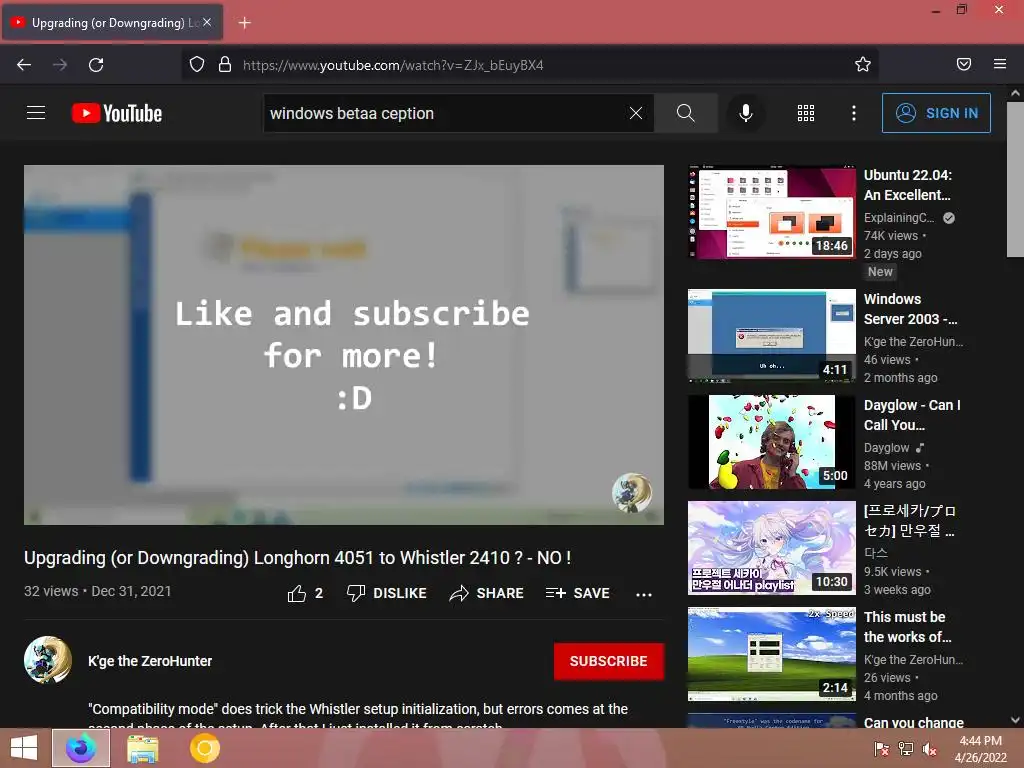Click 'This must be the works of...' title
Image resolution: width=1024 pixels, height=768 pixels.
click(907, 627)
